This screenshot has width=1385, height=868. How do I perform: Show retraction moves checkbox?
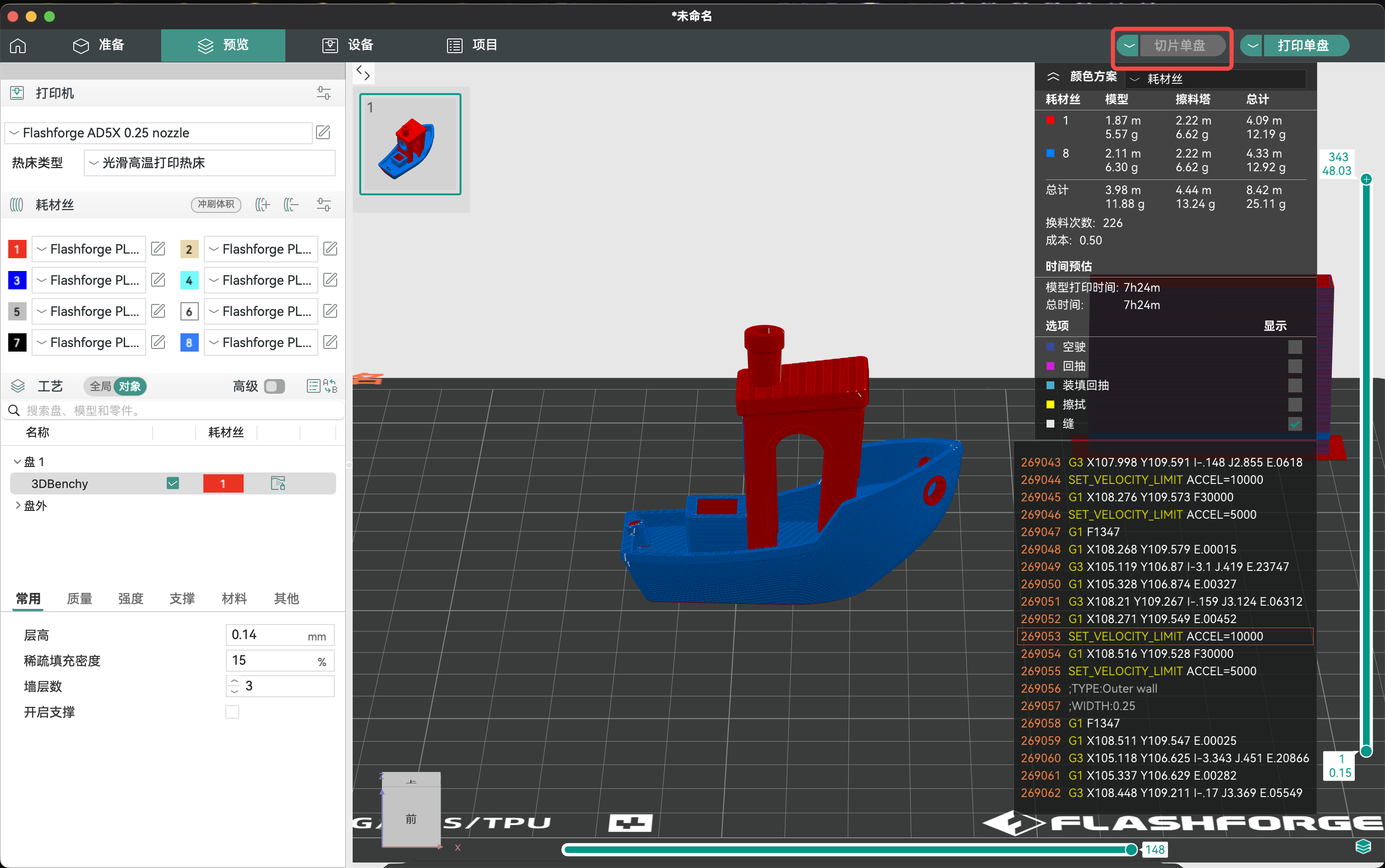(1295, 366)
